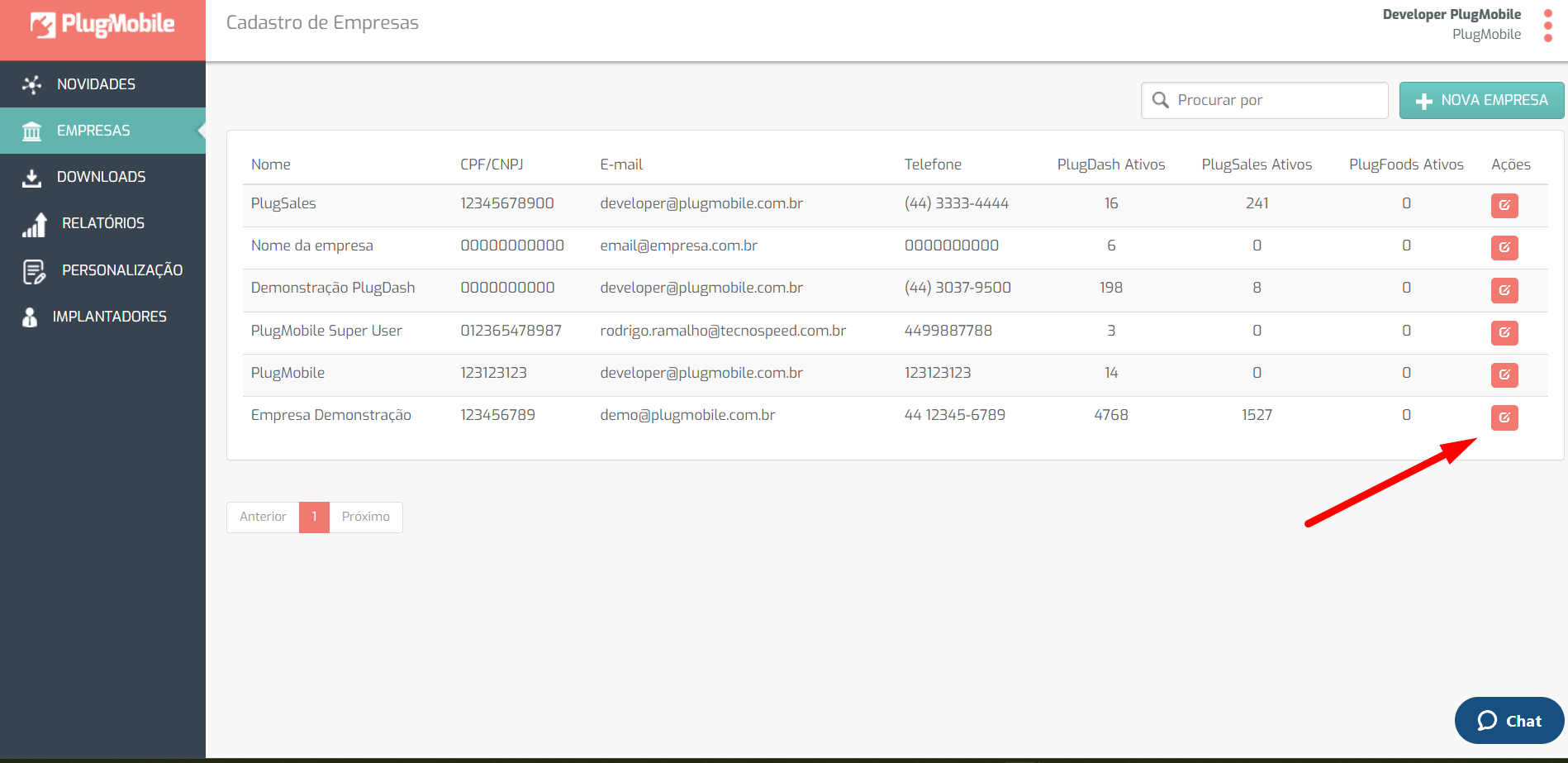Click PlugSales Ativos value 241

click(x=1257, y=203)
